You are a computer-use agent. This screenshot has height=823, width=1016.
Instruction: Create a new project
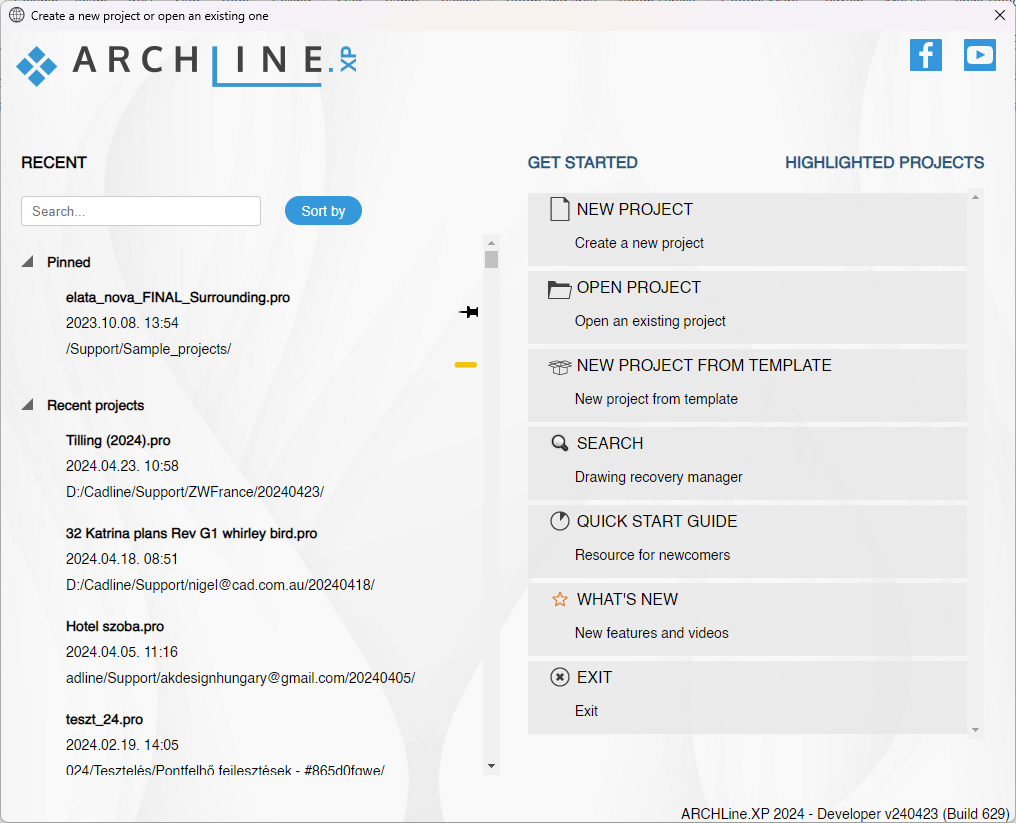747,229
